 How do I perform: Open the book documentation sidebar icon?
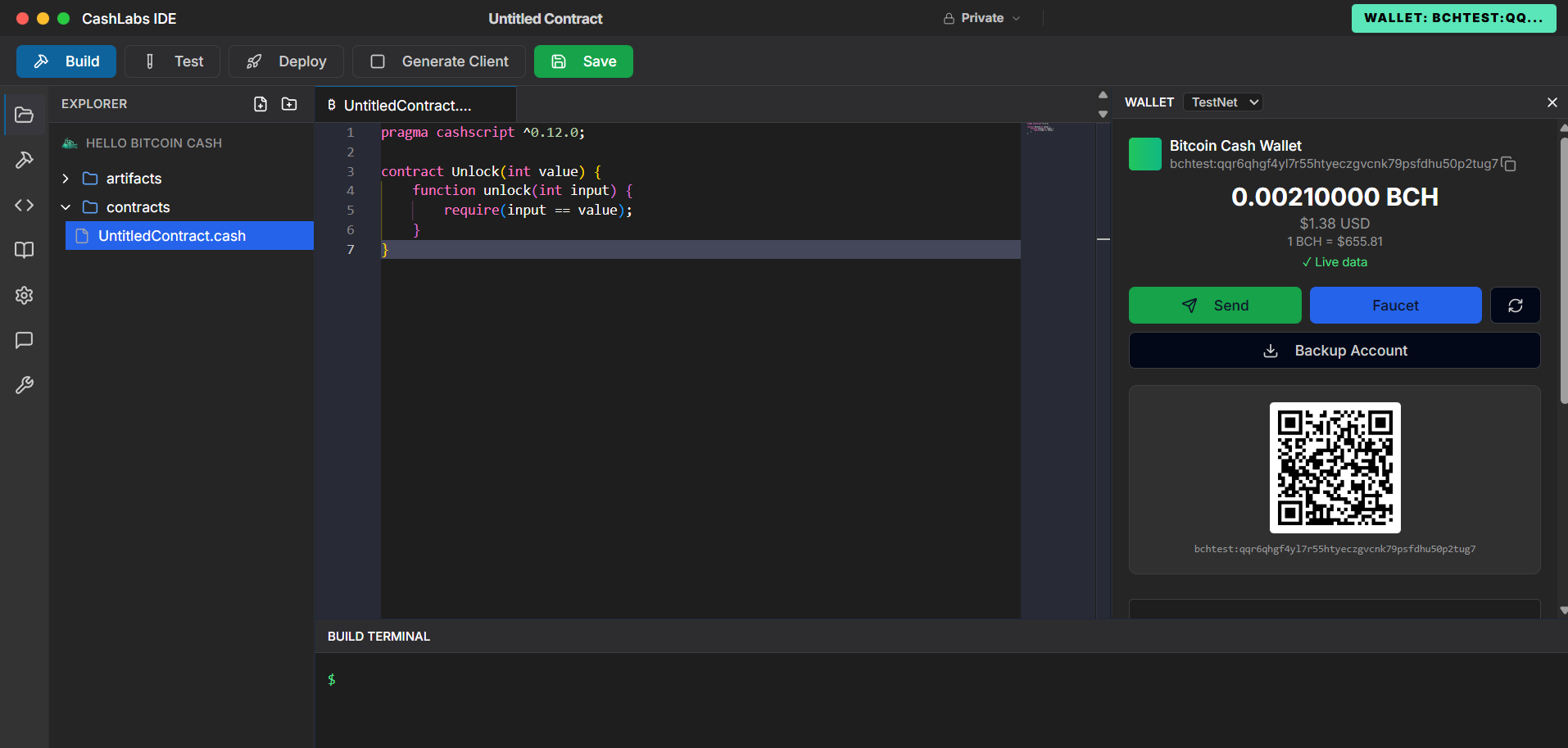25,250
